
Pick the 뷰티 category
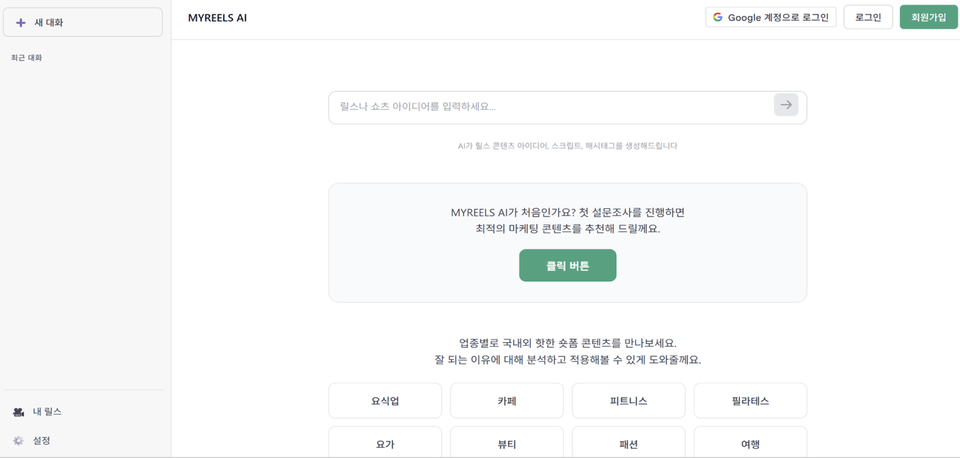tap(507, 443)
